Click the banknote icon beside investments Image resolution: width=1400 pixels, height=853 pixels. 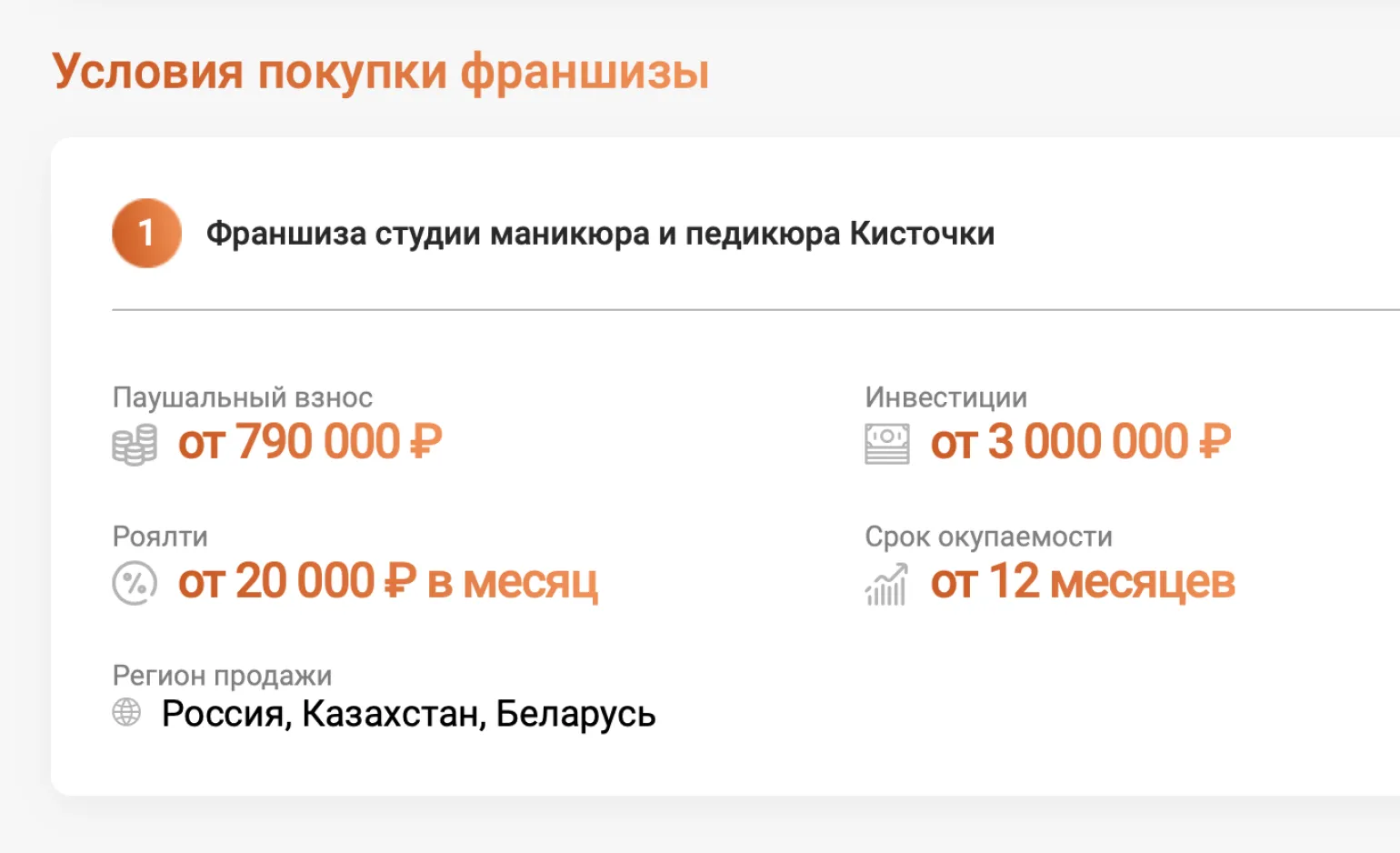[886, 445]
